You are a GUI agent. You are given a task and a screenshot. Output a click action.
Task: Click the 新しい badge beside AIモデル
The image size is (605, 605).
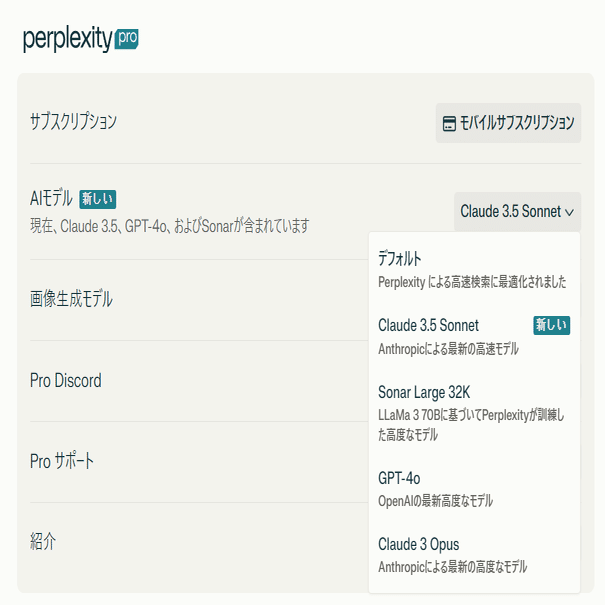click(x=98, y=199)
